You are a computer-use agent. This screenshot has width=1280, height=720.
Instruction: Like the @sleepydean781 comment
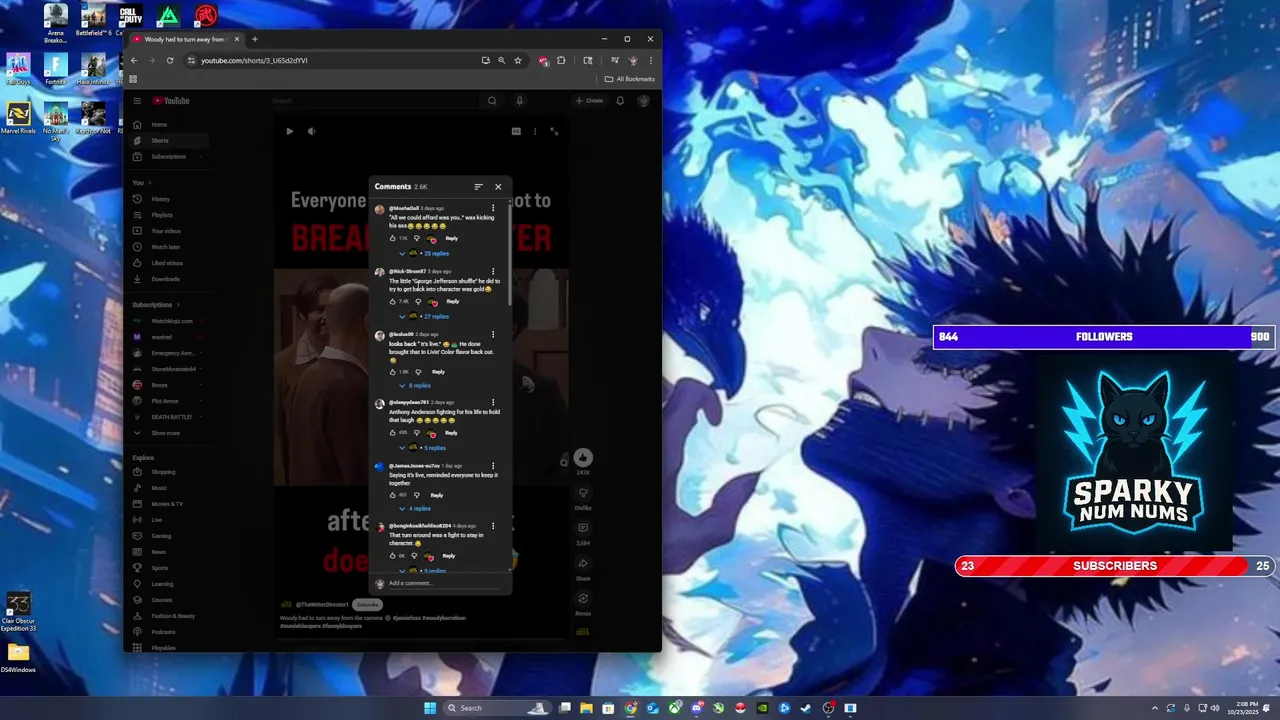[x=393, y=433]
